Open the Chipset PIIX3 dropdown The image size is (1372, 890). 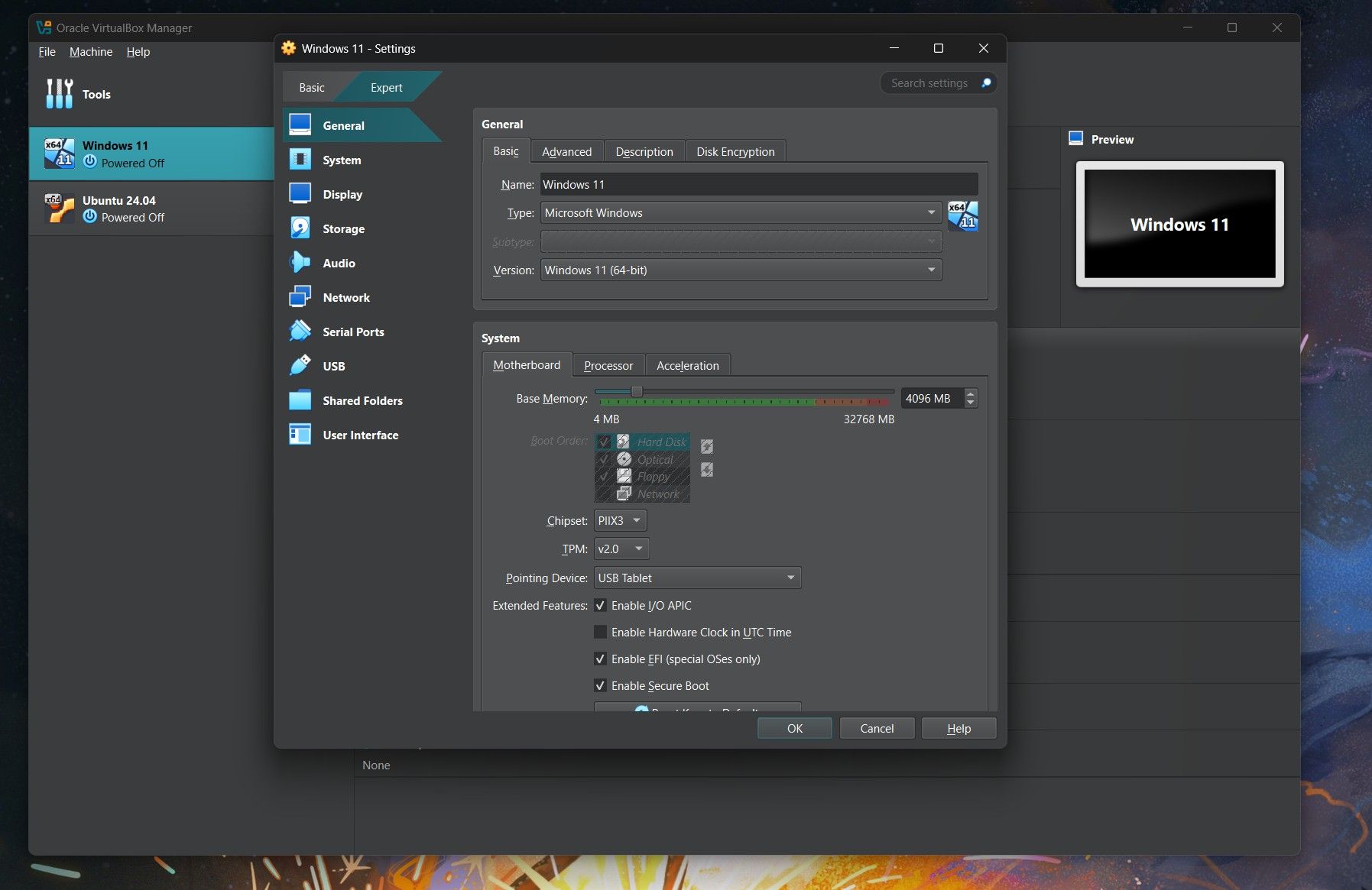click(620, 520)
